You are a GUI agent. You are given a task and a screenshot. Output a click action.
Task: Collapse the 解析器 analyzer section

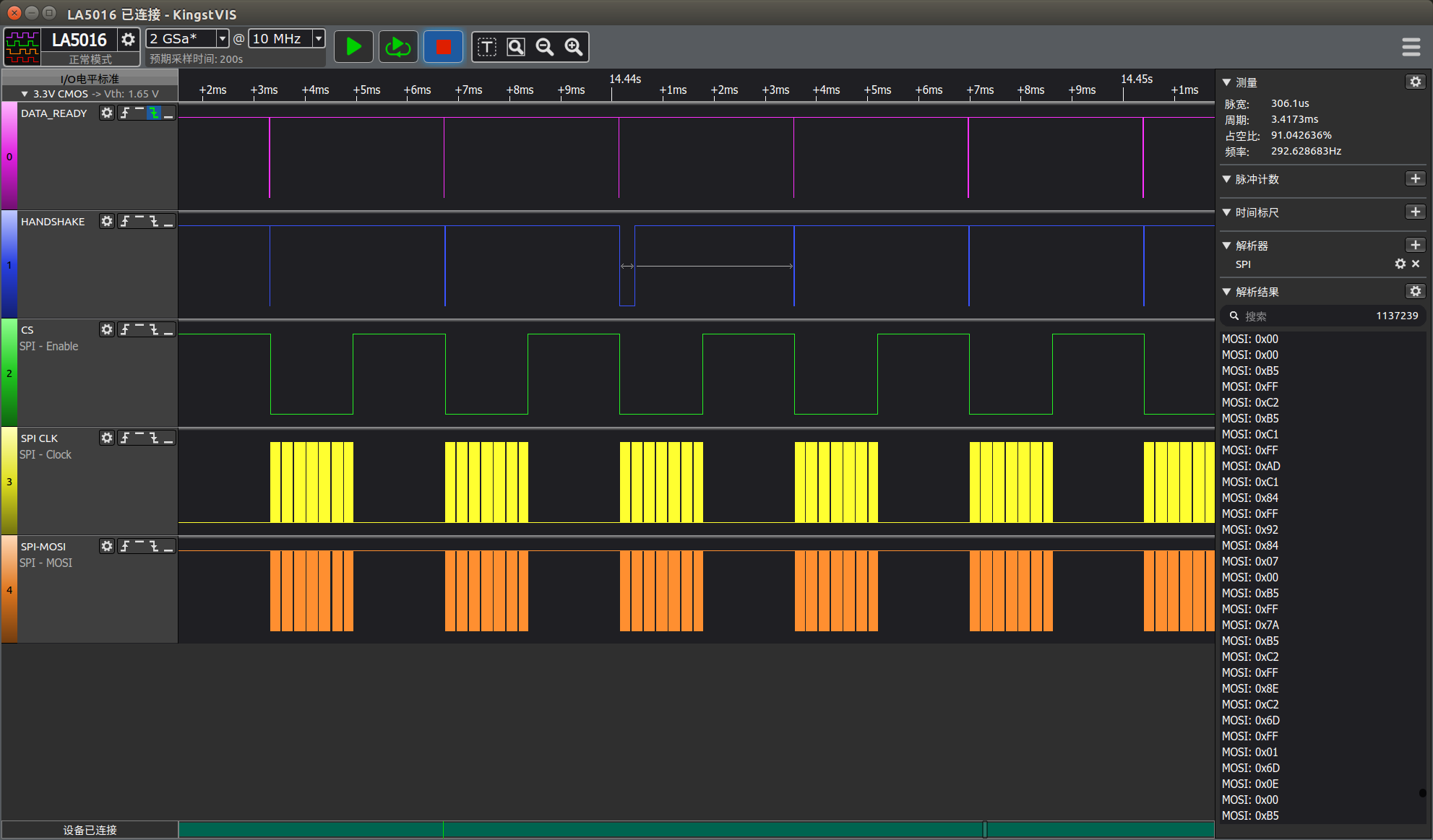coord(1226,246)
